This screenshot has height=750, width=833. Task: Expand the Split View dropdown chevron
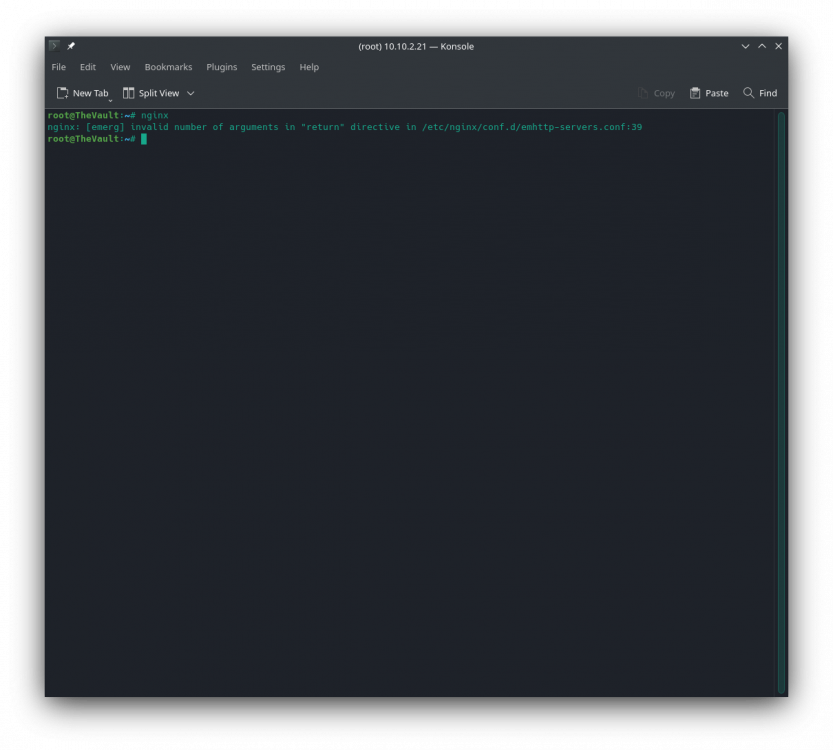point(191,93)
